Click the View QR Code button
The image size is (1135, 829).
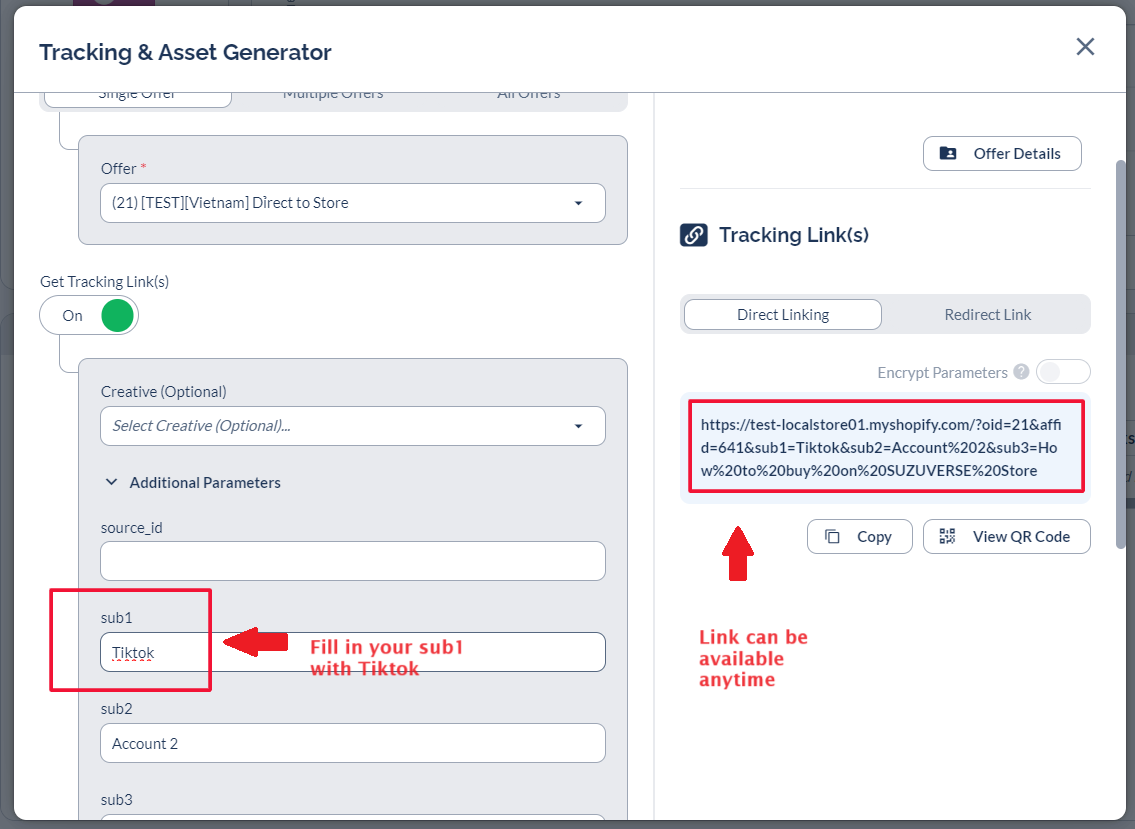(1006, 537)
